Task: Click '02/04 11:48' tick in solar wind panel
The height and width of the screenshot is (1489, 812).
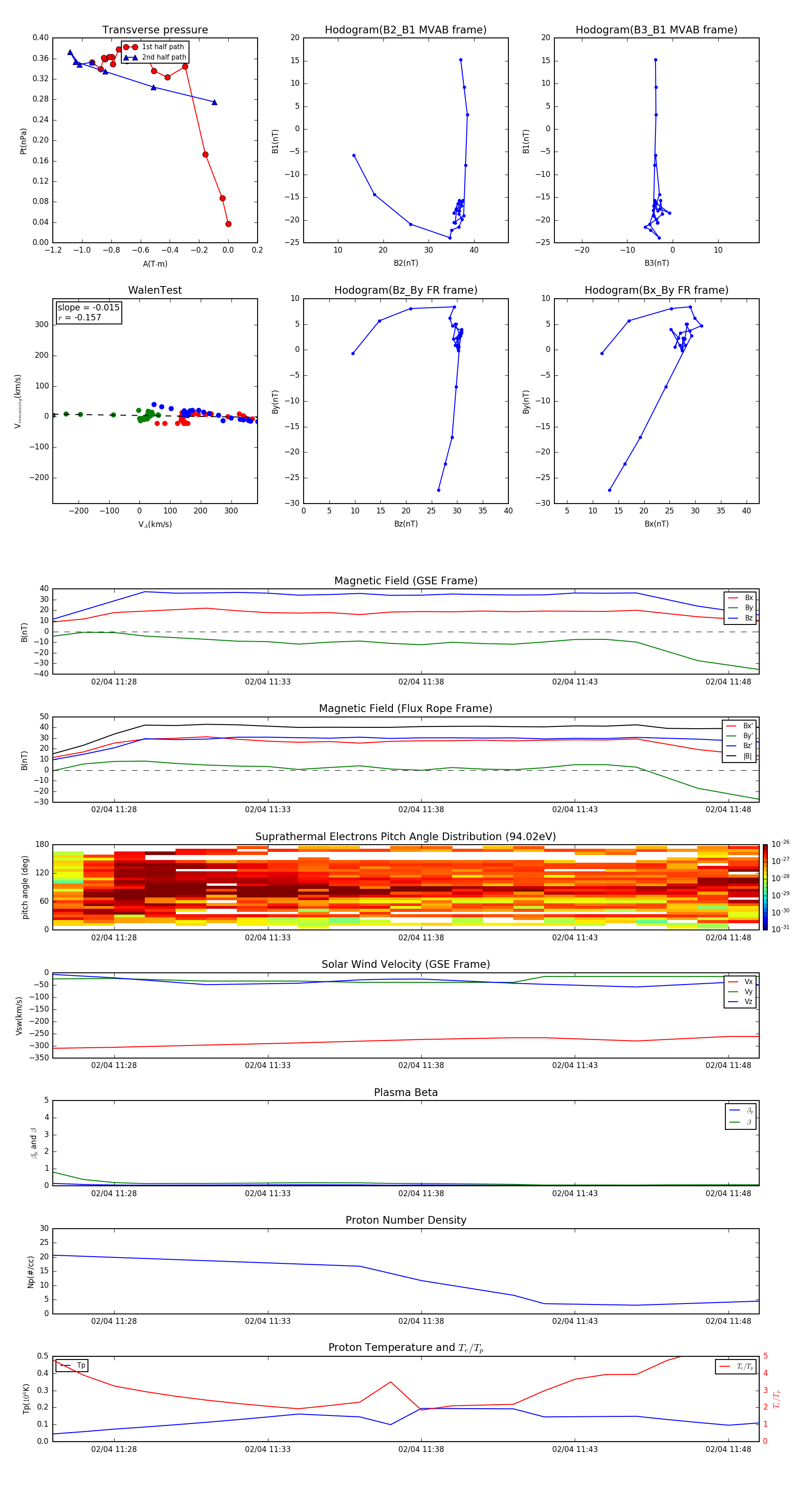Action: 728,1065
